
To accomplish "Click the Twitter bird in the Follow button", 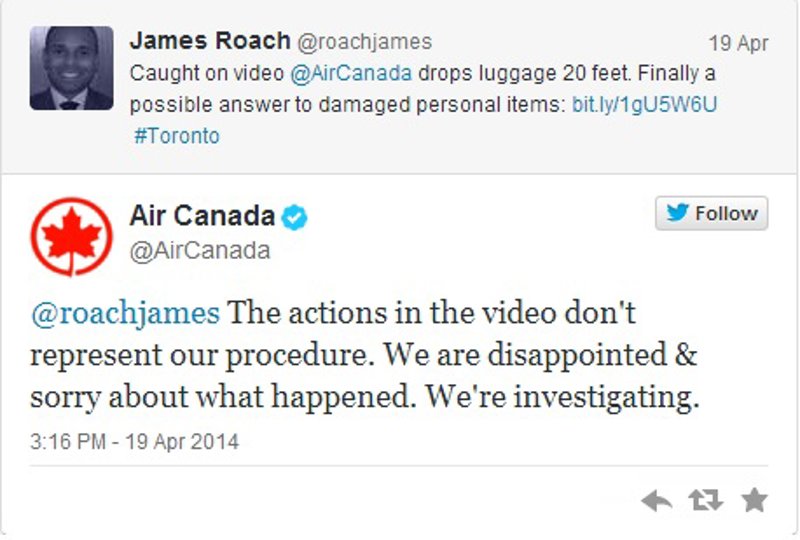I will coord(677,214).
